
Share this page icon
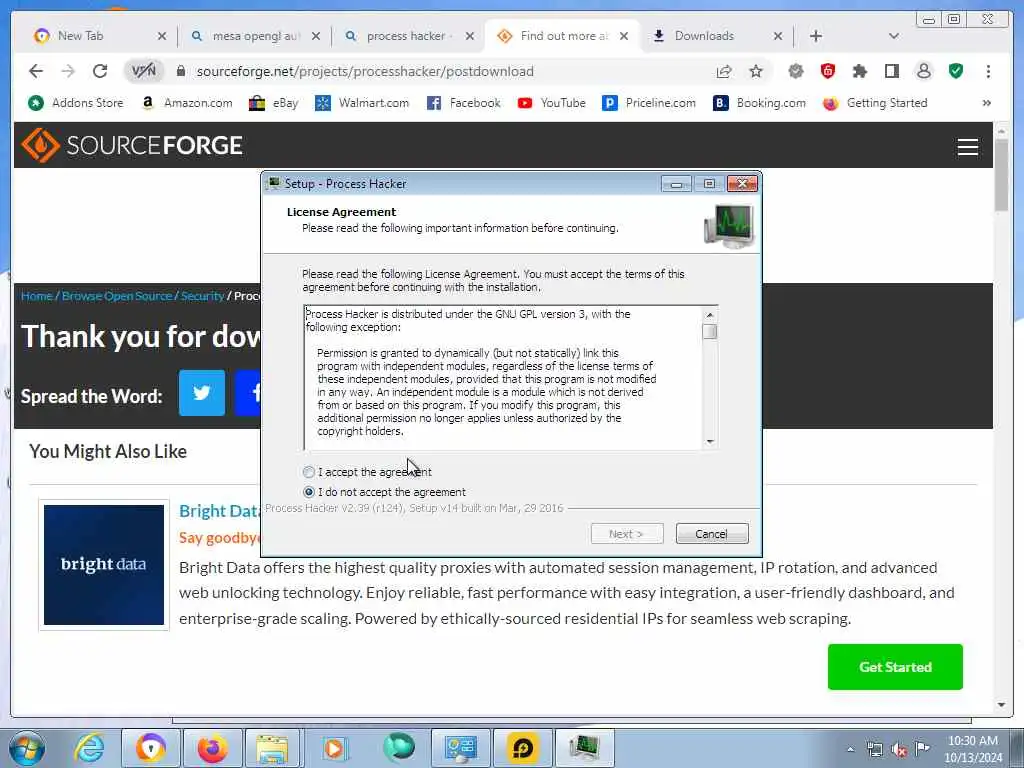[724, 71]
